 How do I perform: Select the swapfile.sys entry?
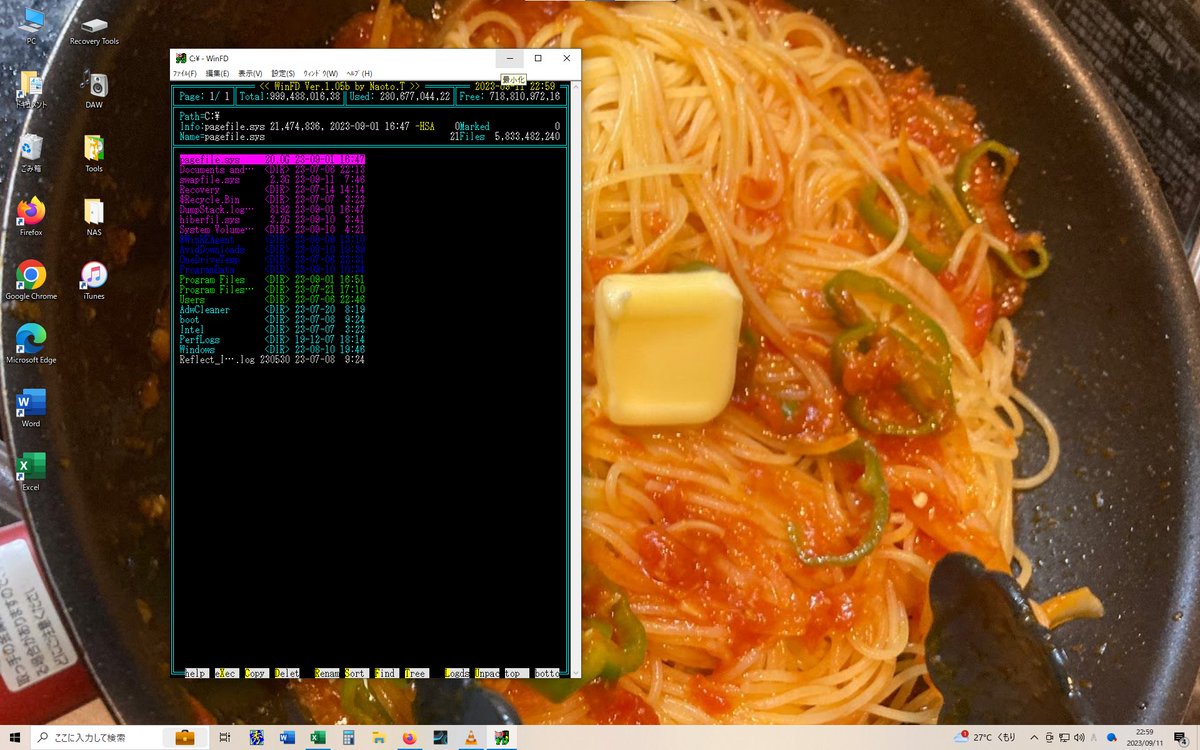coord(272,180)
